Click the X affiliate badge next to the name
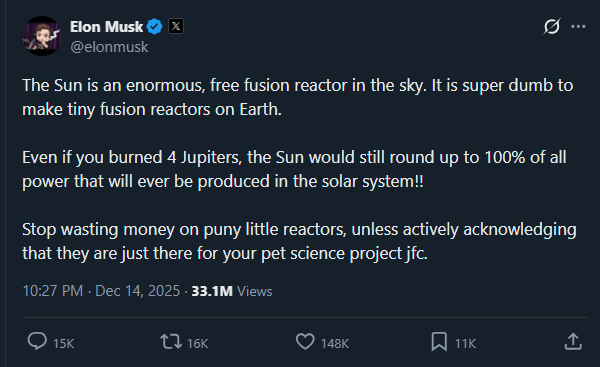The width and height of the screenshot is (600, 367). tap(176, 26)
